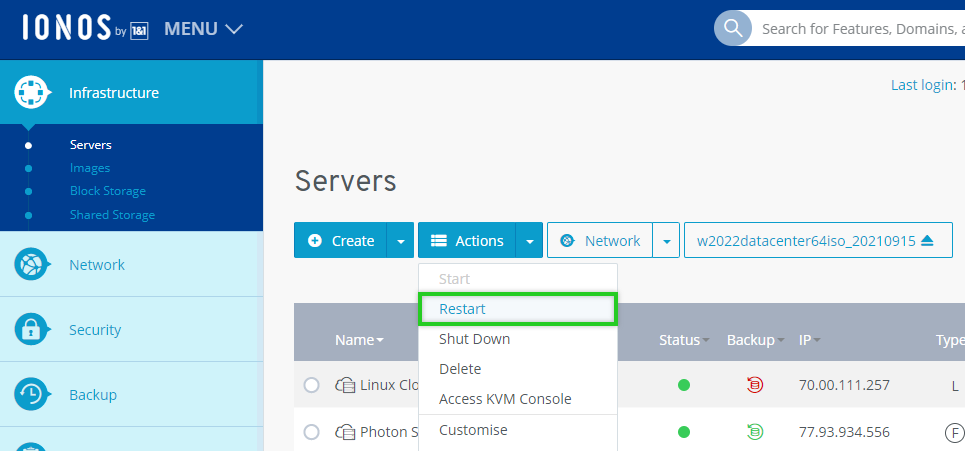Click the Security padlock icon

[x=32, y=330]
